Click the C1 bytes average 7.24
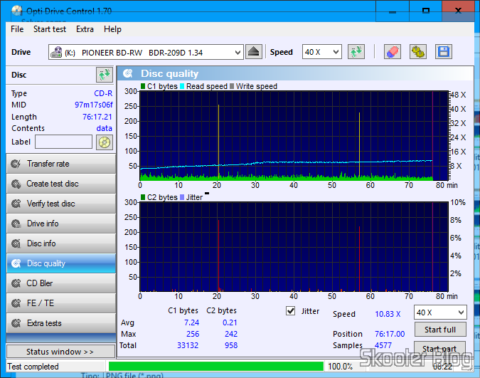Screen dimensions: 480x378 (x=191, y=323)
